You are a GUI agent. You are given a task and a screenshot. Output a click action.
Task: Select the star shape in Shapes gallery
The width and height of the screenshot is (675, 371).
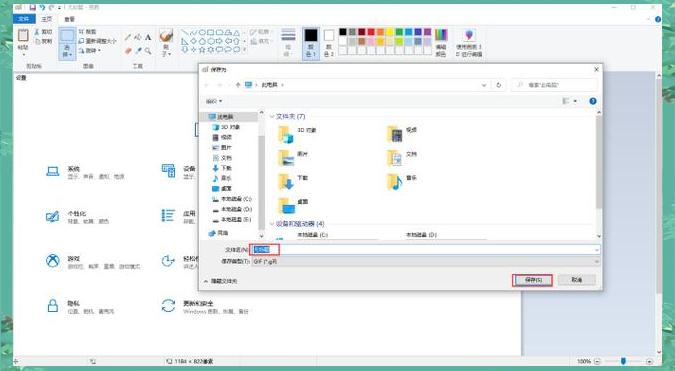coord(201,50)
